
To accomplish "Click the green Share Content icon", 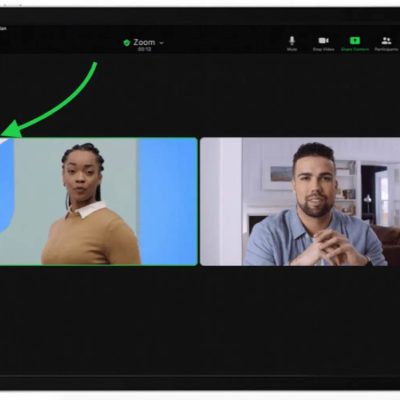I will (355, 41).
